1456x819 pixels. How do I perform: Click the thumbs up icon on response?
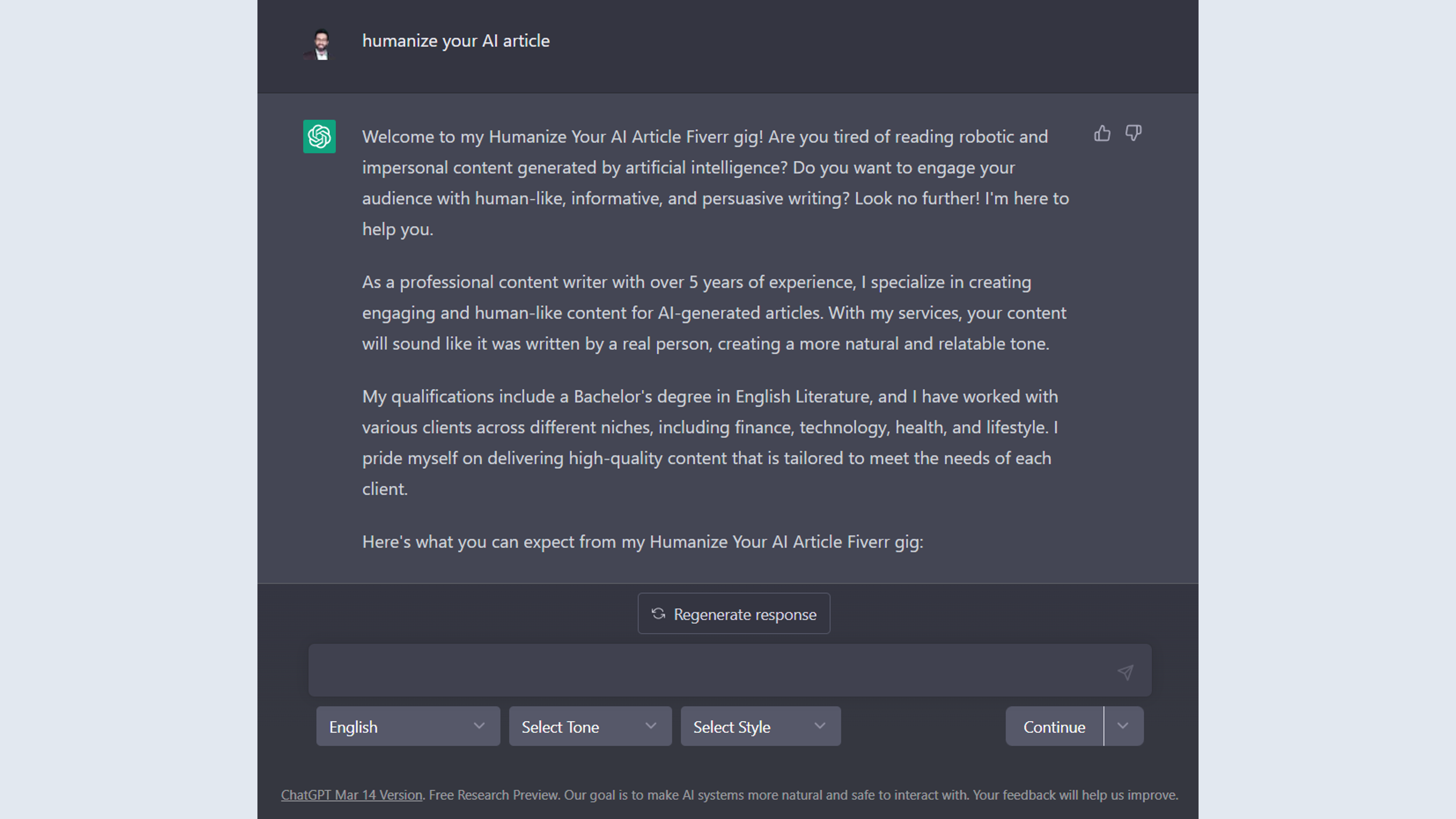1102,133
